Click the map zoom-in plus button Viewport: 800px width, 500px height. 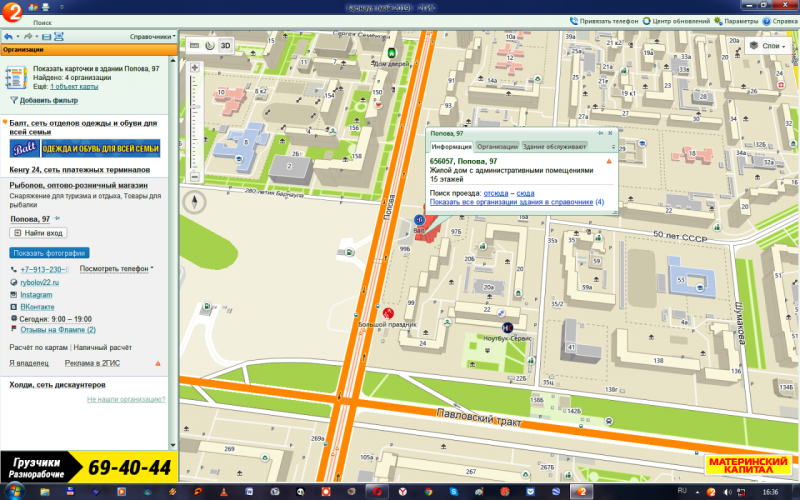coord(194,68)
